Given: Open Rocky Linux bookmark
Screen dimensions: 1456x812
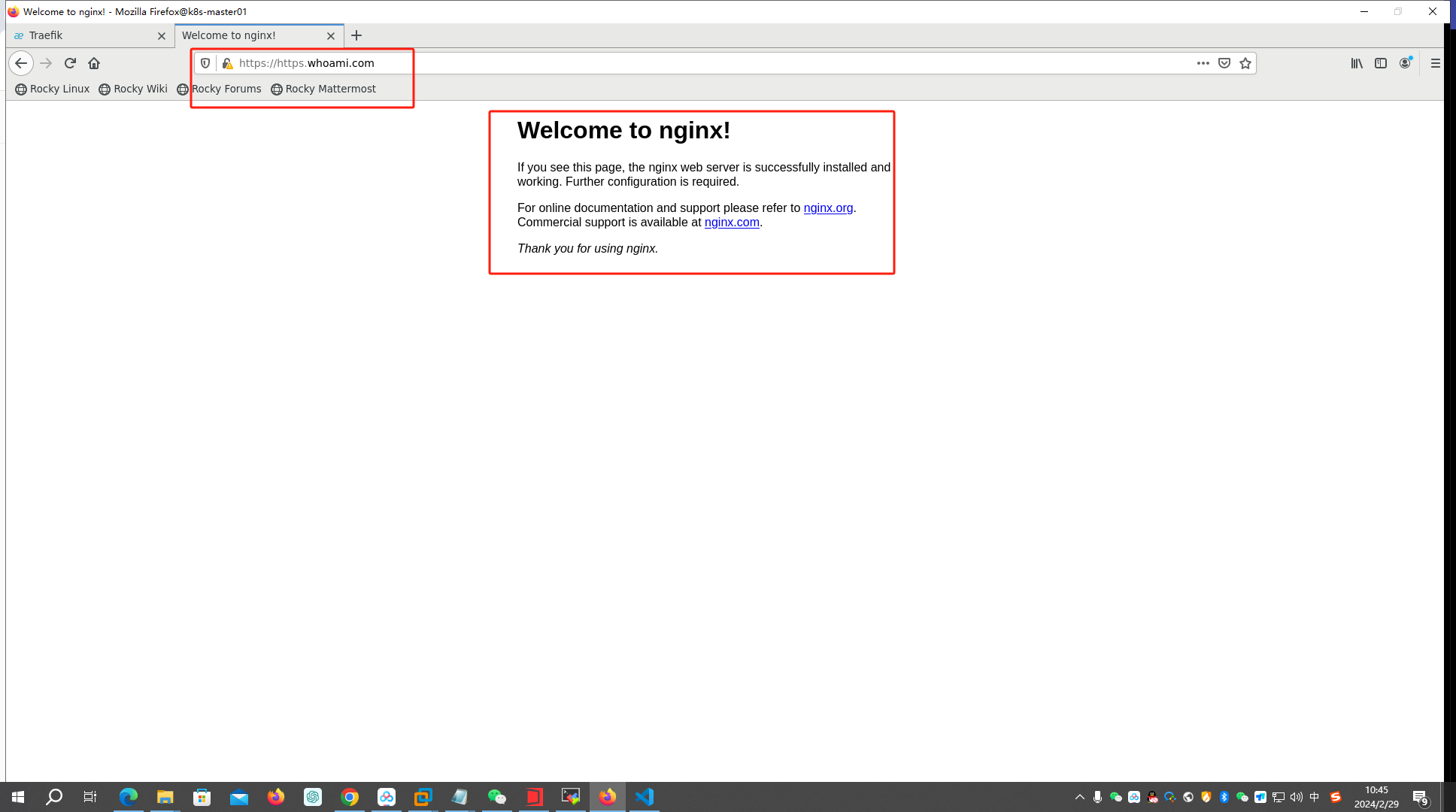Looking at the screenshot, I should (x=52, y=89).
